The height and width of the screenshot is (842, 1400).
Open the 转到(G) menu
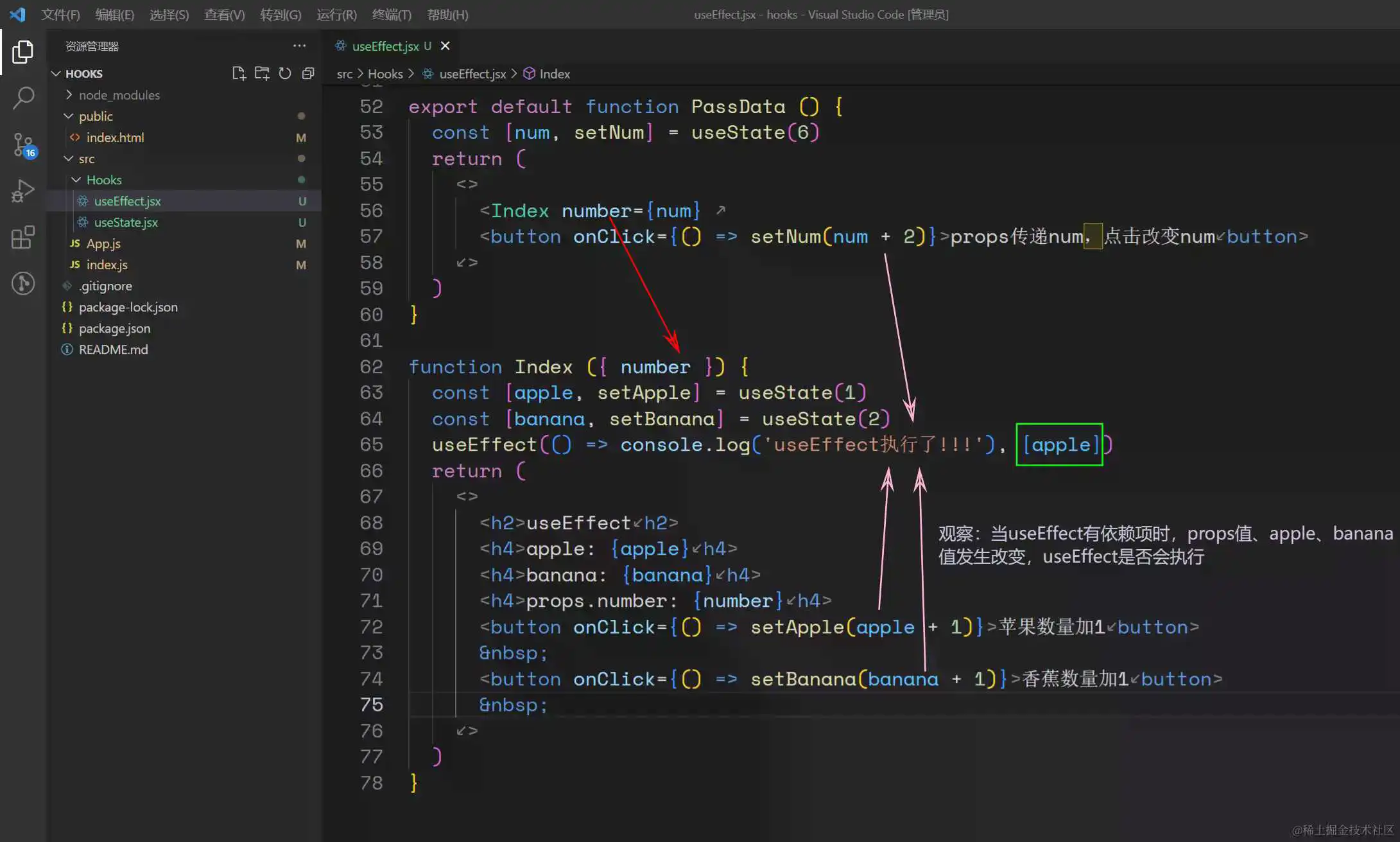point(281,14)
